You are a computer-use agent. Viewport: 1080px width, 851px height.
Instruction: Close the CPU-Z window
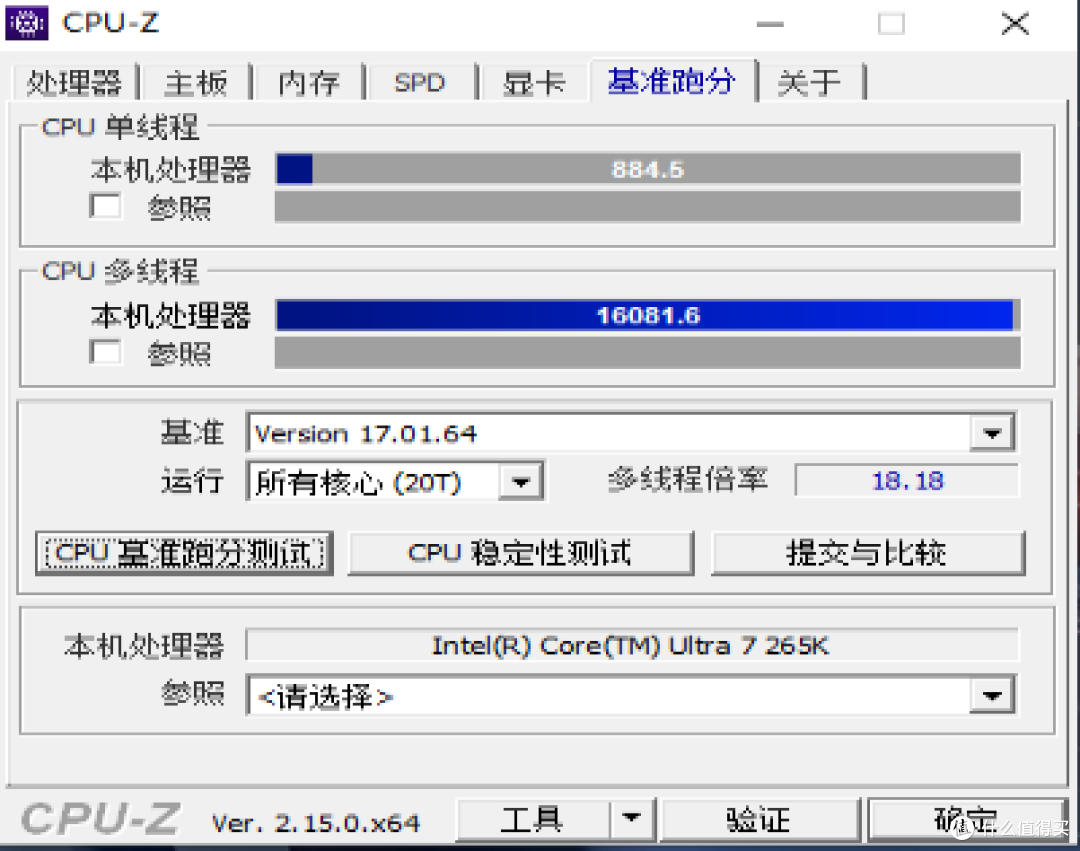click(1015, 24)
